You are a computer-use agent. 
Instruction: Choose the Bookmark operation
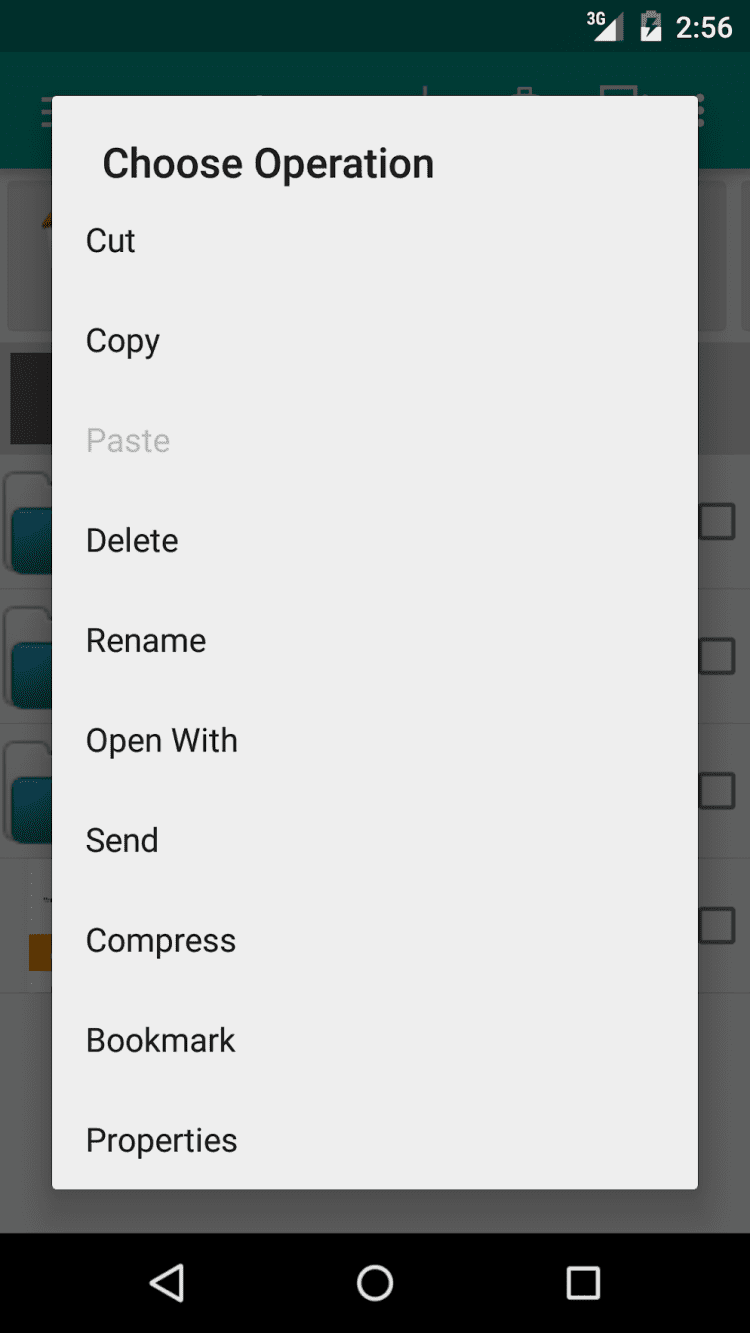161,1041
